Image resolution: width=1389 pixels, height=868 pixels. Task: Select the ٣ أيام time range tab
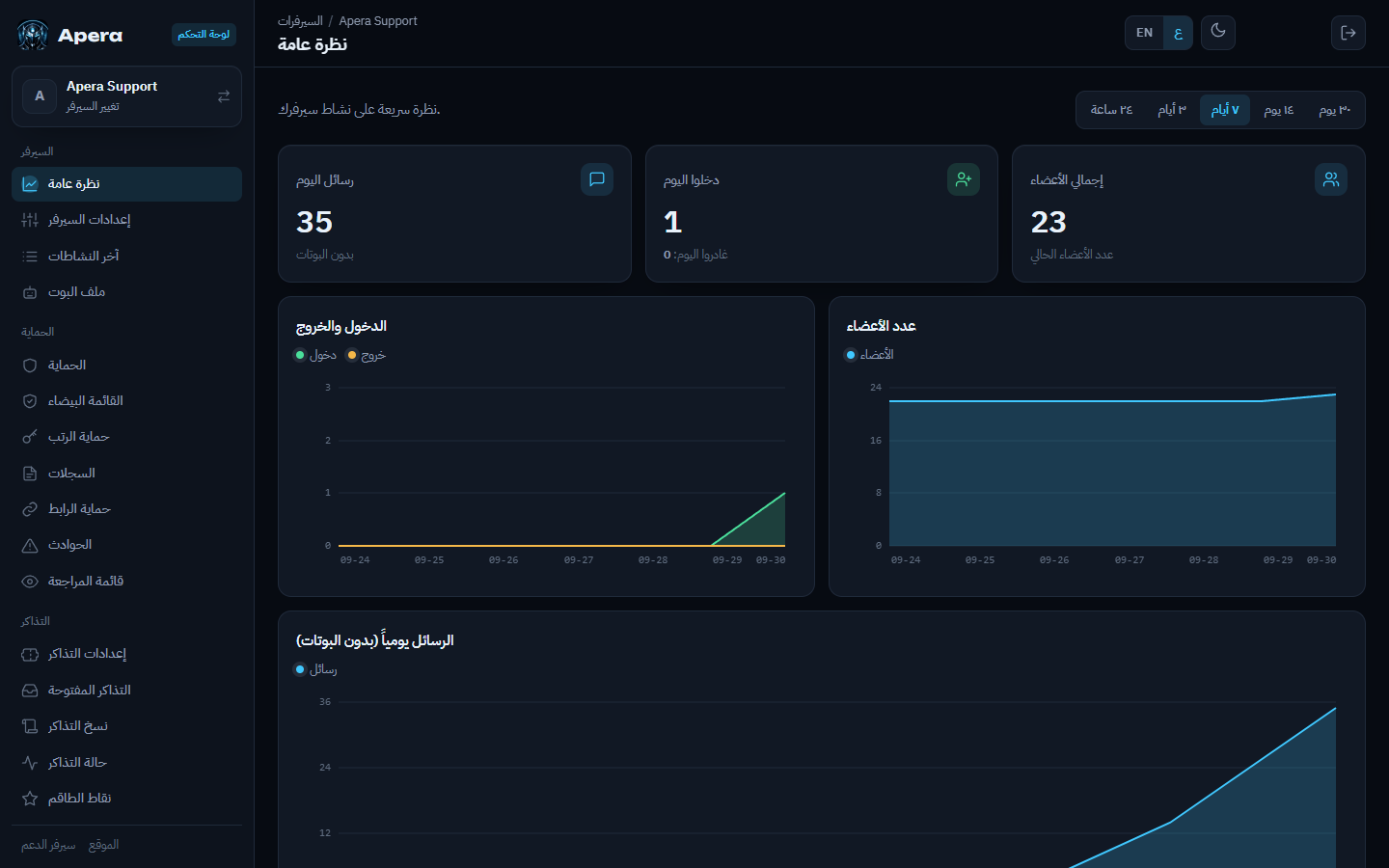[x=1172, y=110]
